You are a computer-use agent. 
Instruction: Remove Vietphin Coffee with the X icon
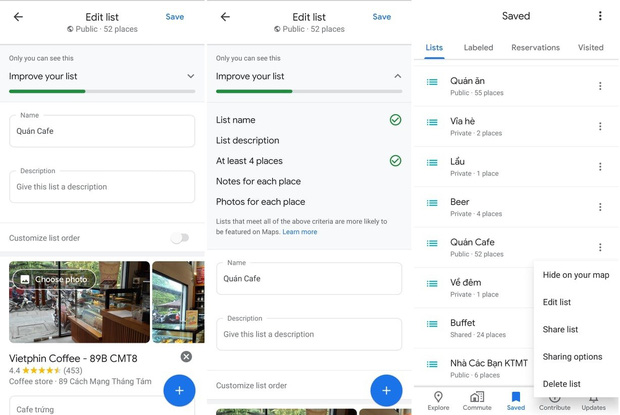(x=186, y=357)
